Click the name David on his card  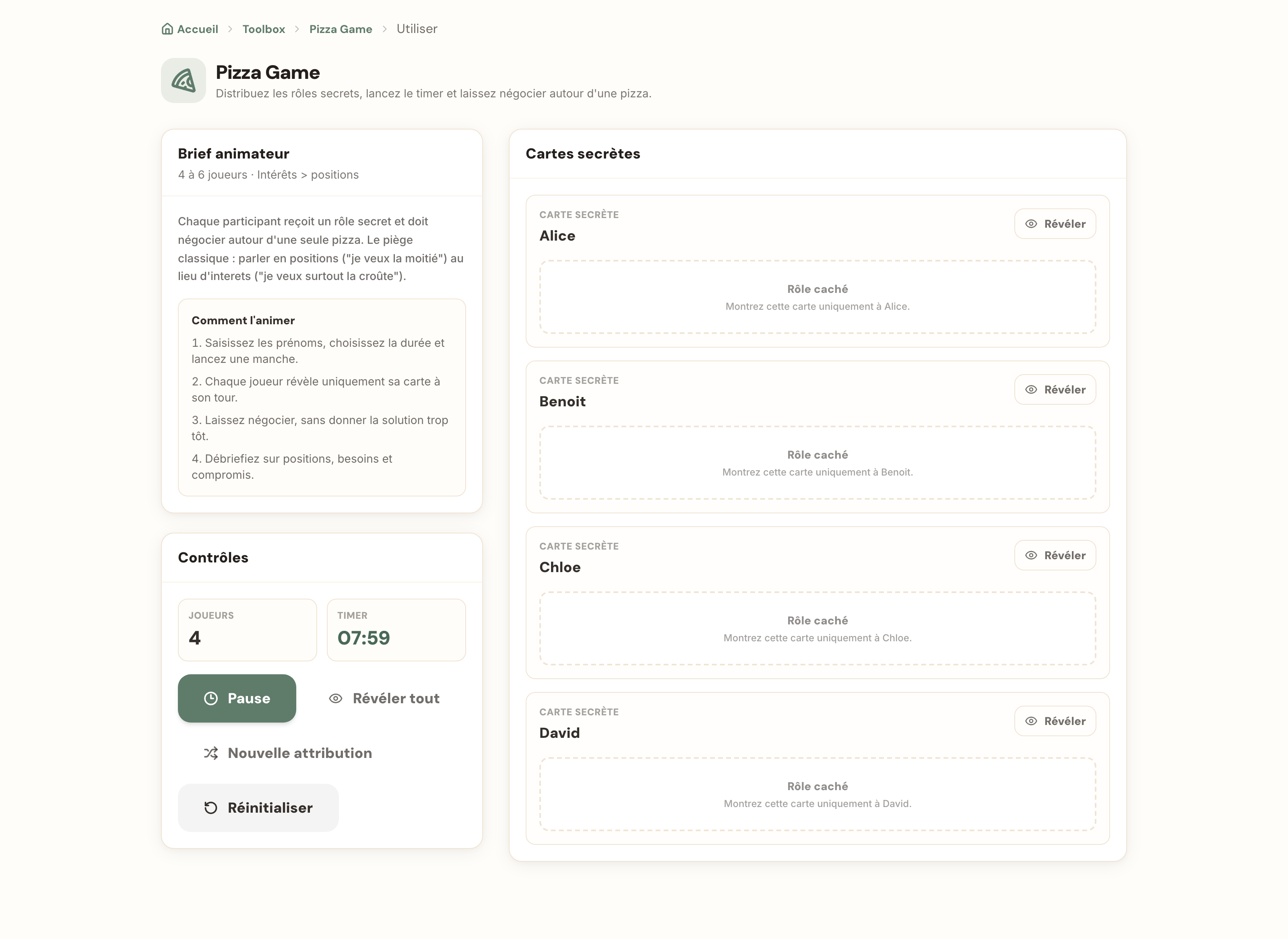pos(559,733)
